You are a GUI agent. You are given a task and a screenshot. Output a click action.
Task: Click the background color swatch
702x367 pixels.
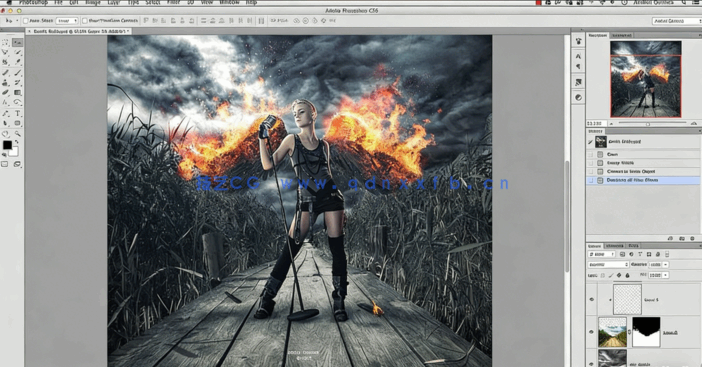(15, 152)
